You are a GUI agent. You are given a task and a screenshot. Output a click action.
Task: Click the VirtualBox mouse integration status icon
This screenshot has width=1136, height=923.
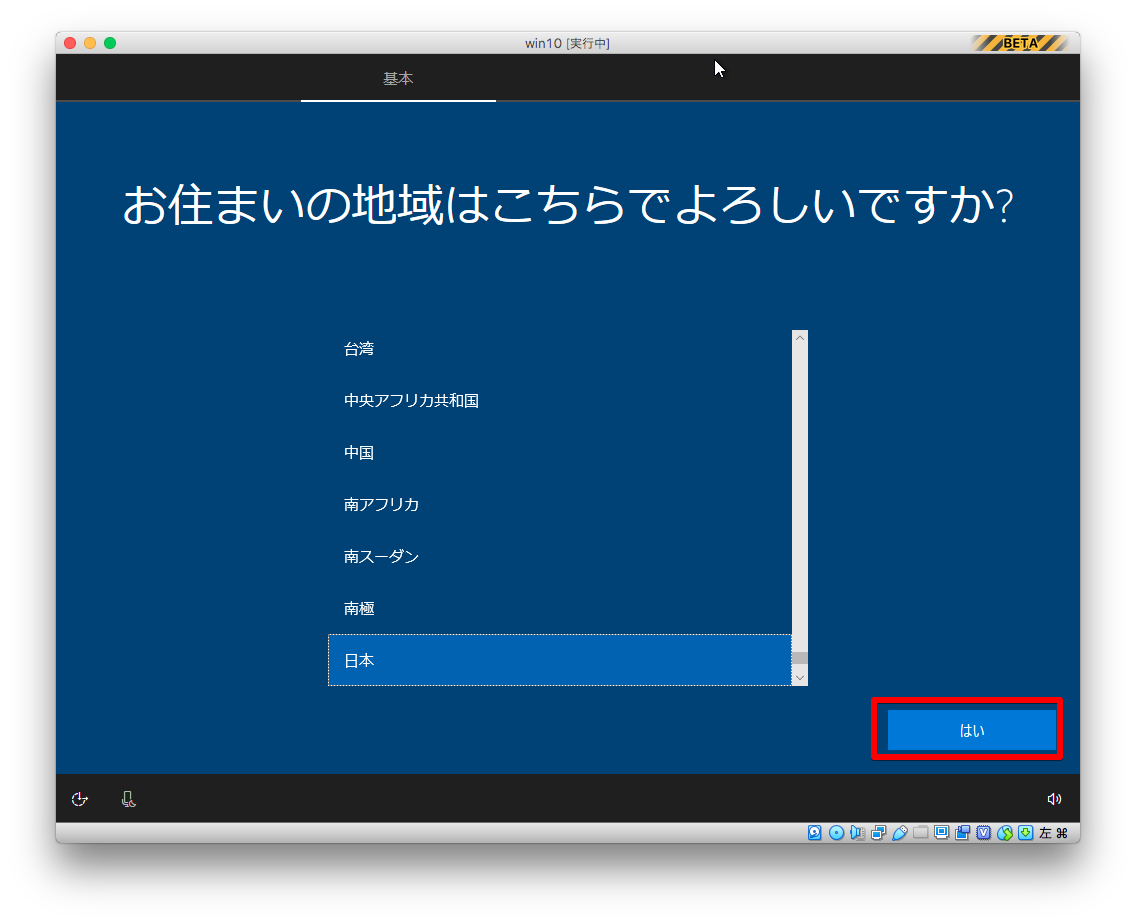[x=1004, y=832]
